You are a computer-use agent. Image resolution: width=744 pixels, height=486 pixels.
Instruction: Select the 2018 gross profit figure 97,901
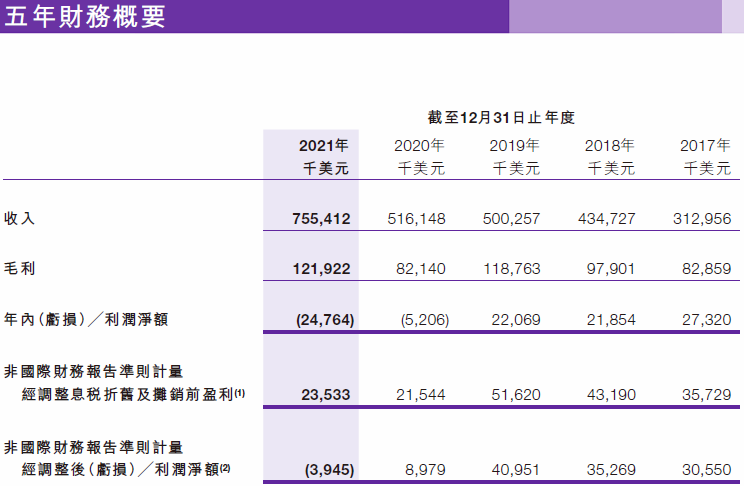coord(611,269)
